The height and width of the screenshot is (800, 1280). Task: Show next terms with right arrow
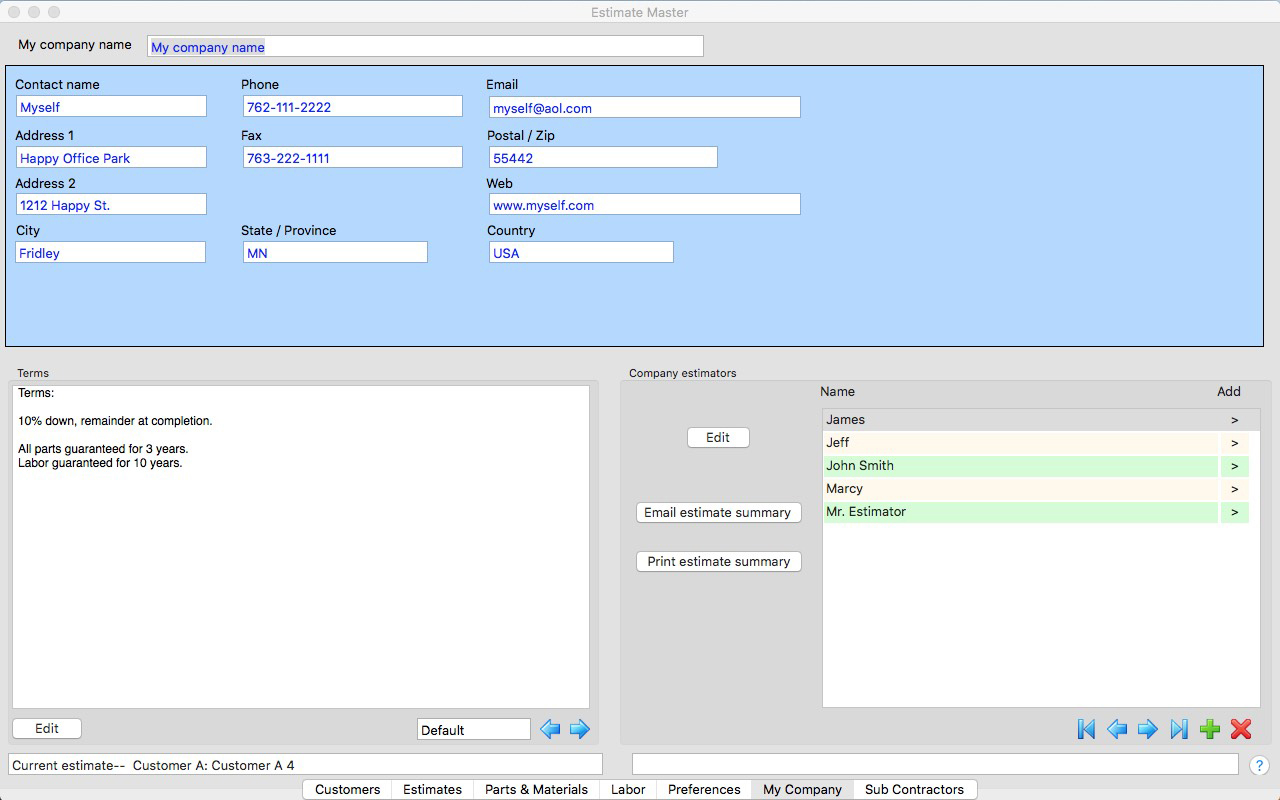[x=580, y=729]
